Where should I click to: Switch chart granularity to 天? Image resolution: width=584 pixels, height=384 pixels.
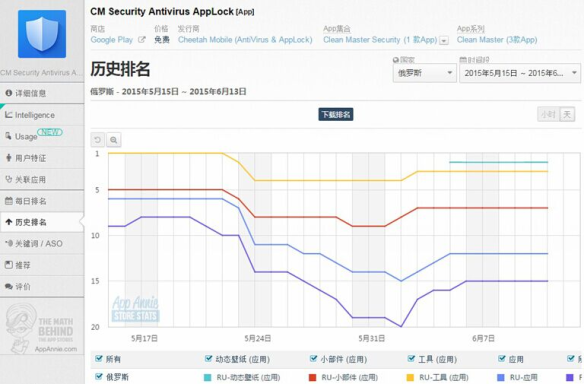pos(567,114)
